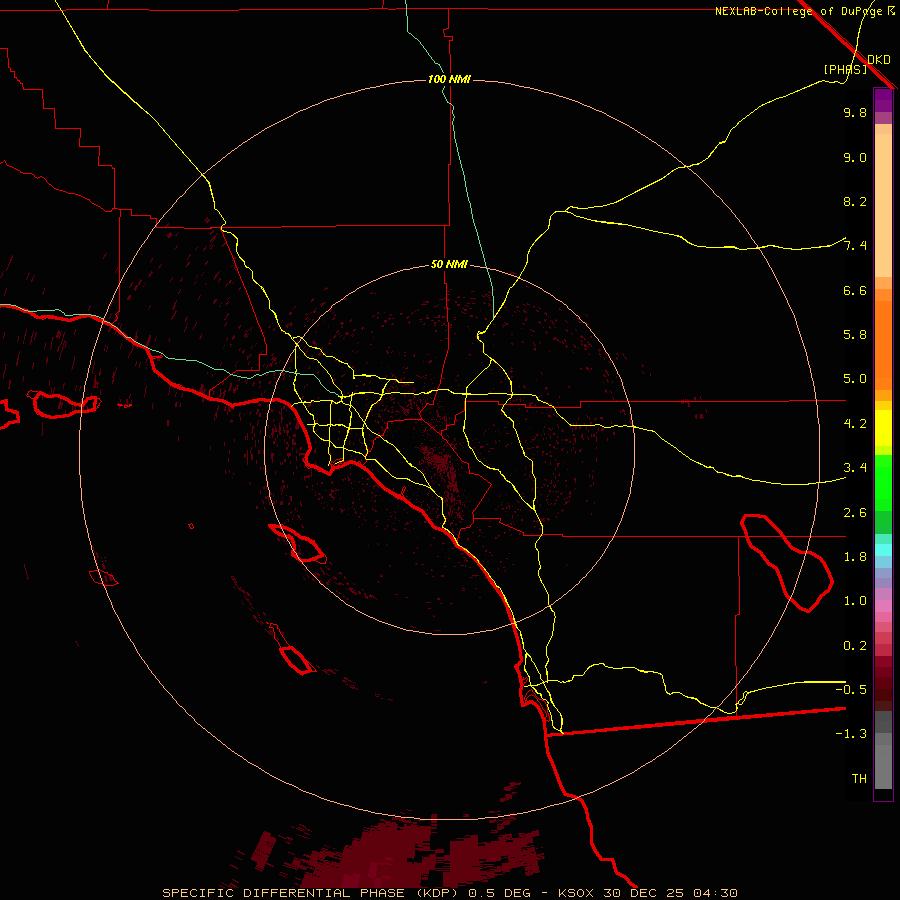
Task: Click the NEXLAB-College of DuPage credit text
Action: pos(799,11)
